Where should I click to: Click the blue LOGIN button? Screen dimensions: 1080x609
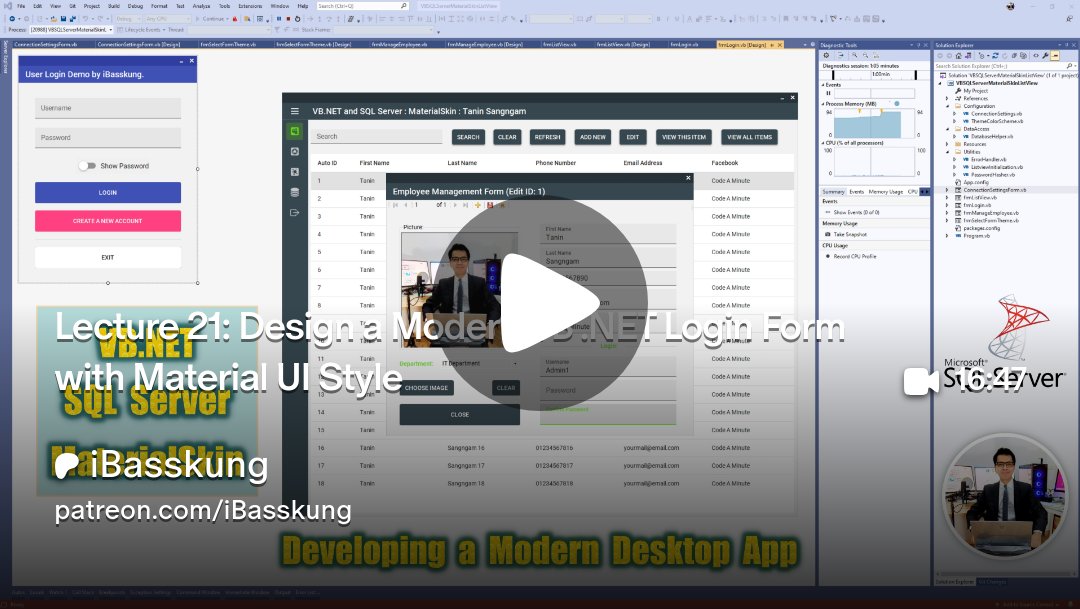click(x=107, y=193)
